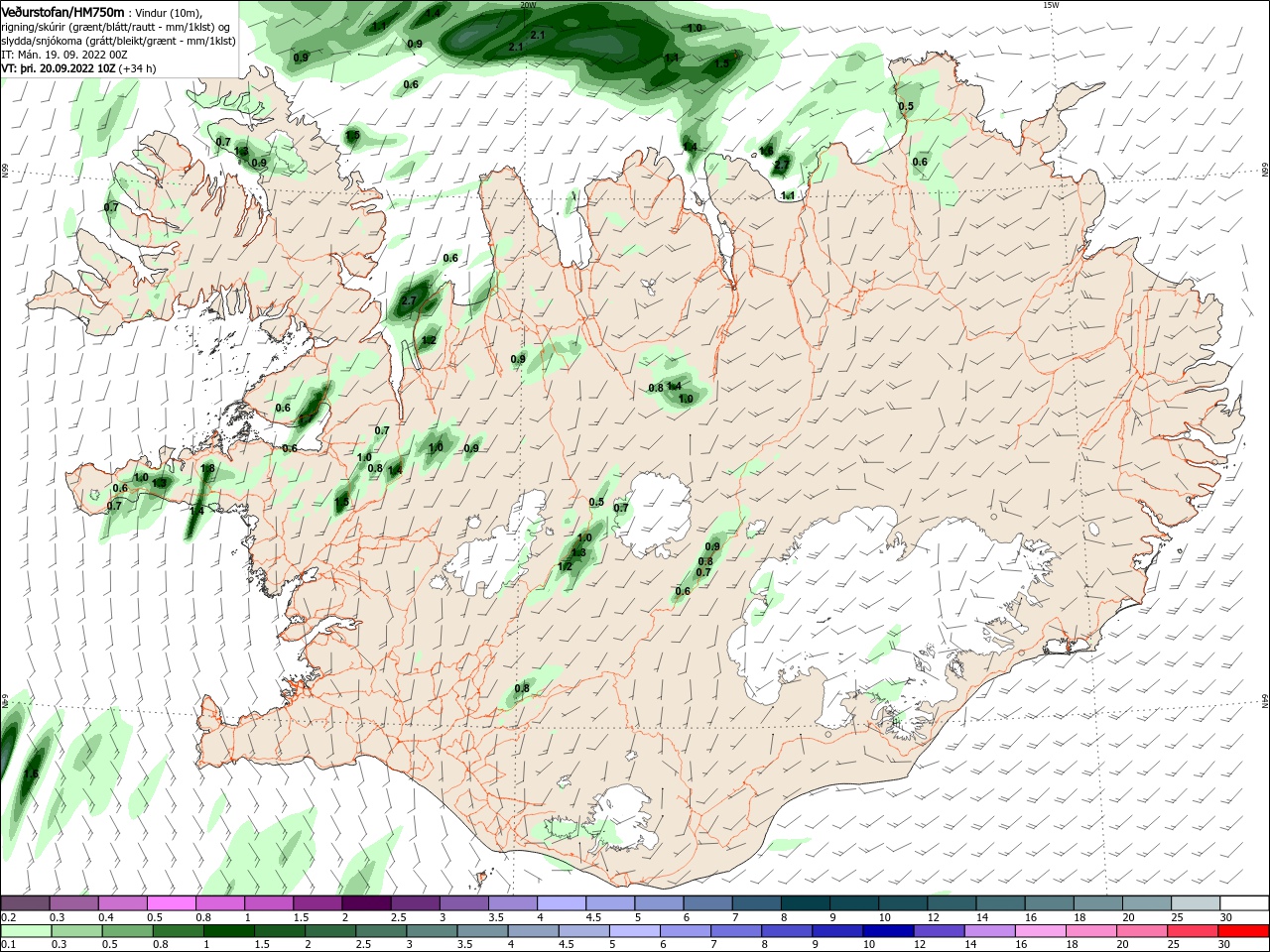Click the 'slydda/snjókoma' legend description line

coord(118,41)
